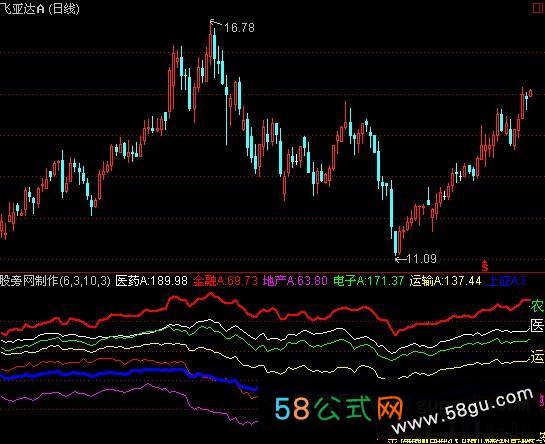The width and height of the screenshot is (545, 444).
Task: Click the red box icon at top right
Action: [x=538, y=8]
